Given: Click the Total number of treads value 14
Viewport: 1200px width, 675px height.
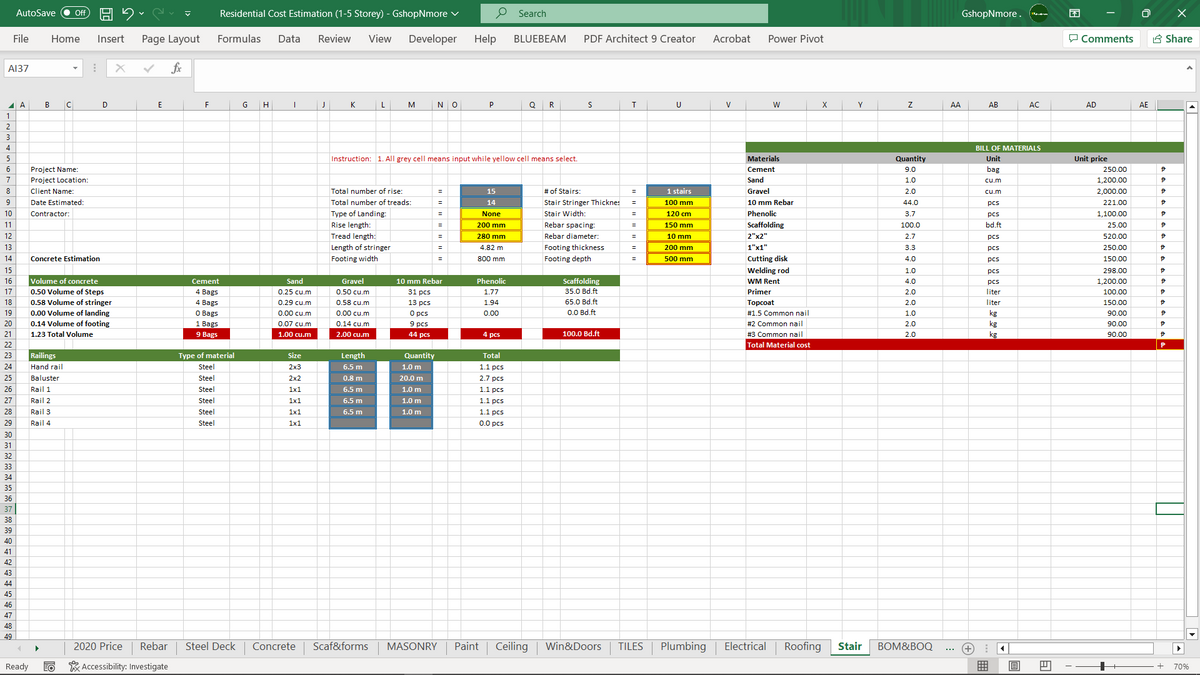Looking at the screenshot, I should (x=491, y=202).
